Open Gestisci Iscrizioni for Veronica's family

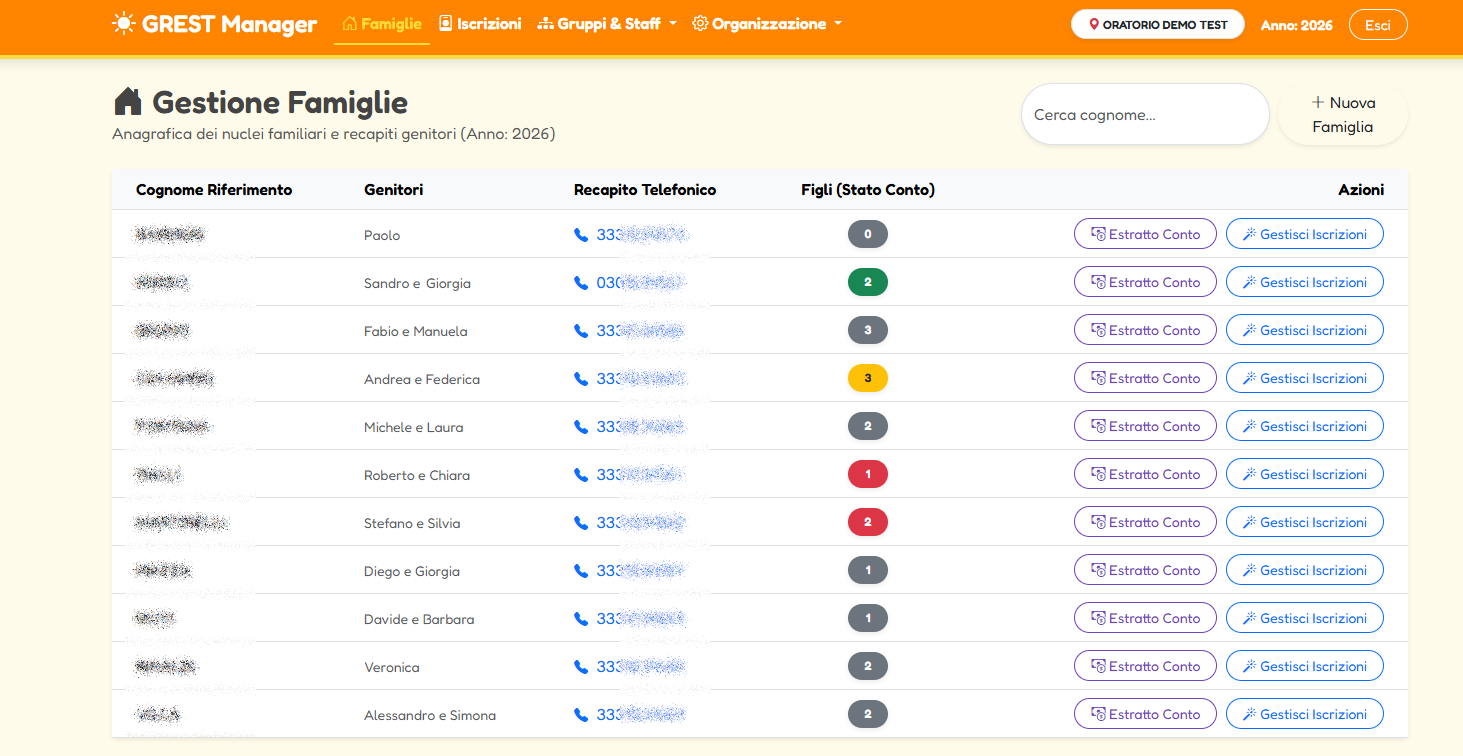pos(1305,666)
